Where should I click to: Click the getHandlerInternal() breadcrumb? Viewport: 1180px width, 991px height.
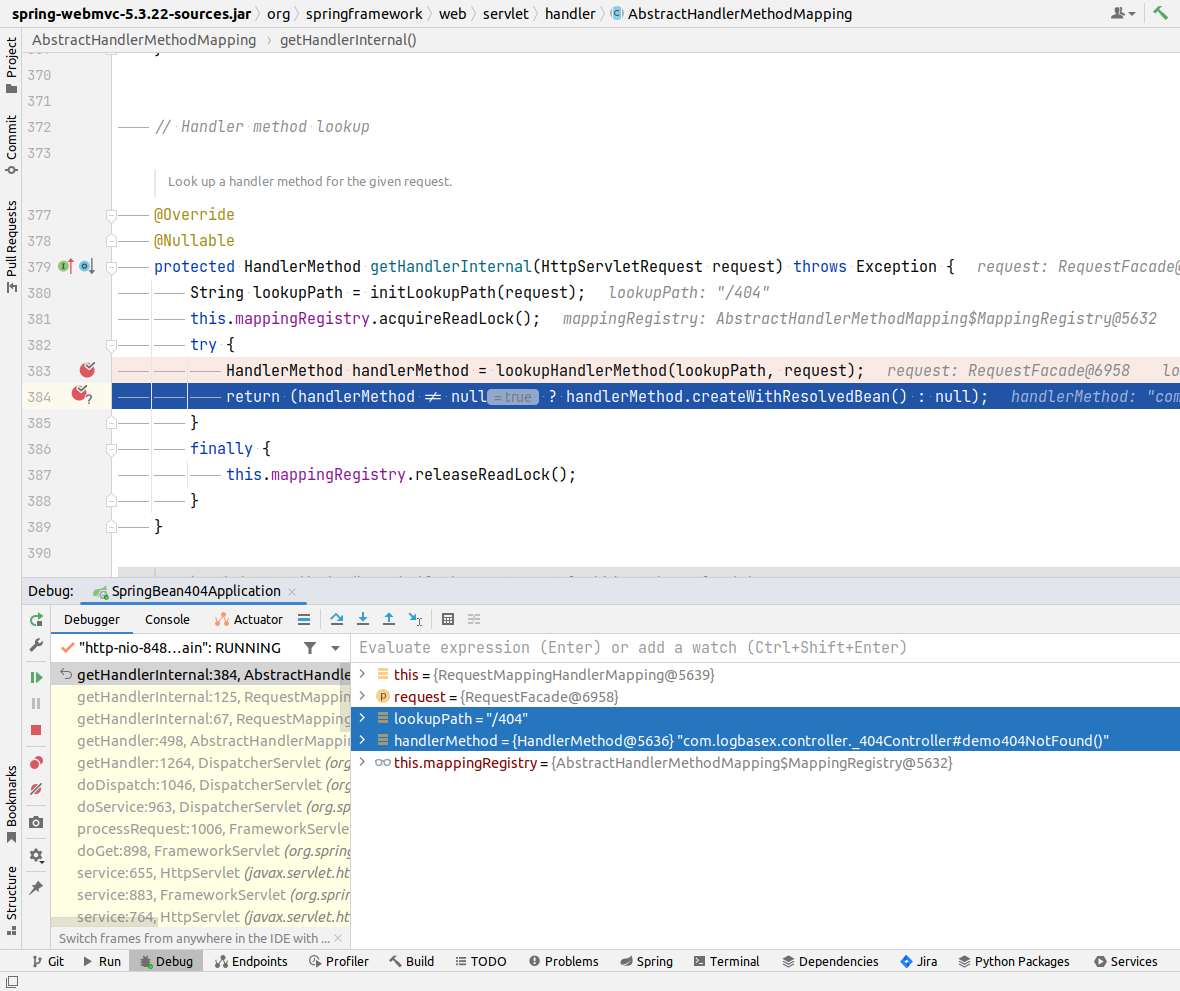348,40
